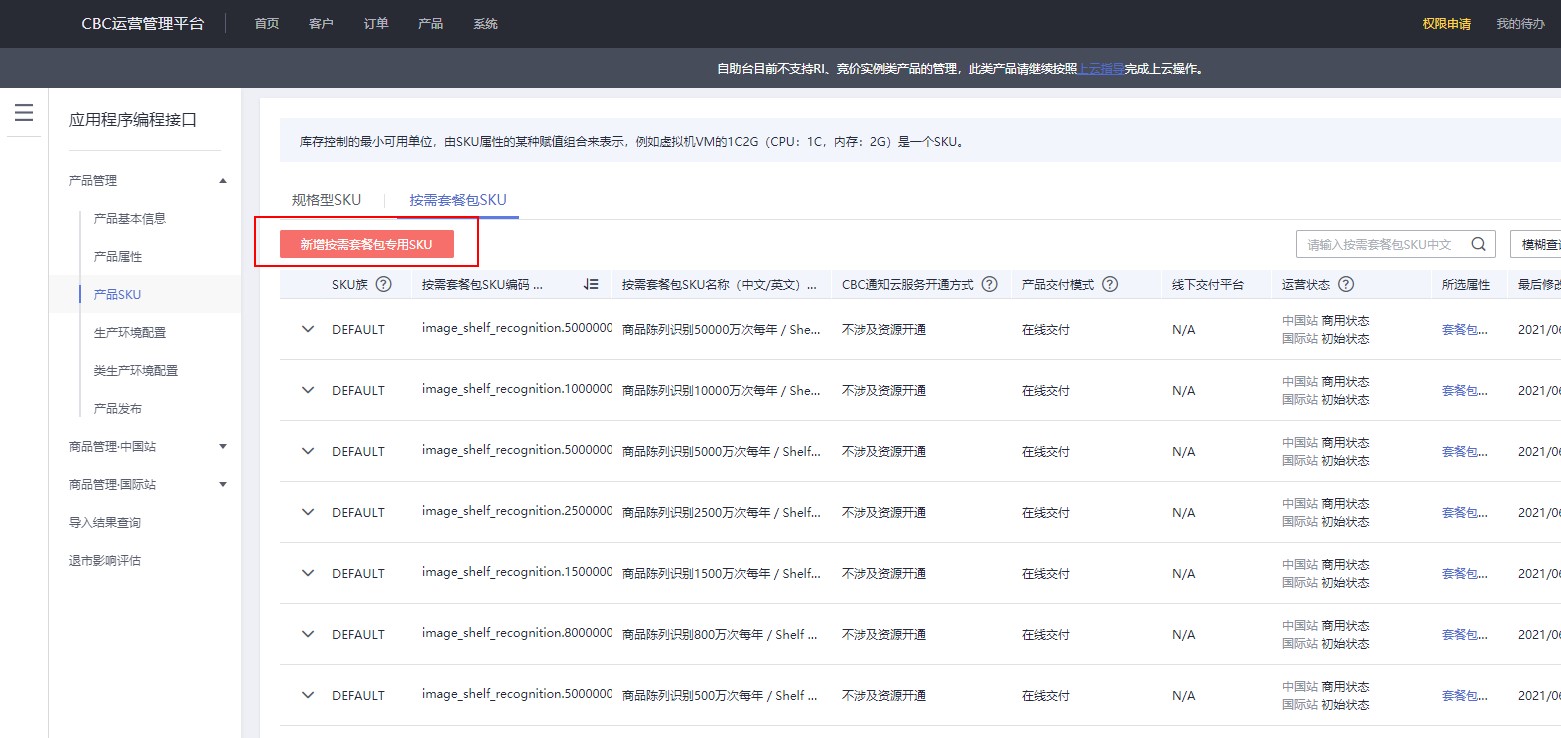The image size is (1561, 738).
Task: Open the 客户 top menu
Action: pyautogui.click(x=321, y=24)
